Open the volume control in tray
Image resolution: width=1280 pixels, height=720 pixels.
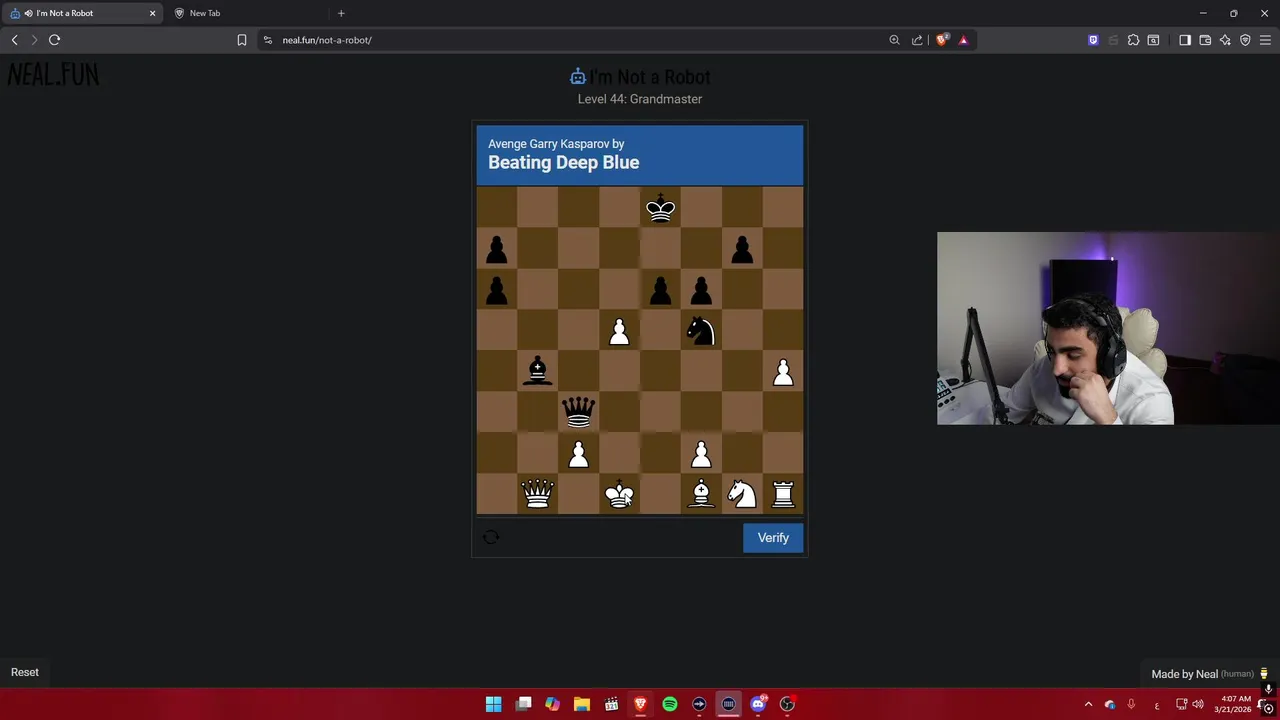tap(1198, 704)
